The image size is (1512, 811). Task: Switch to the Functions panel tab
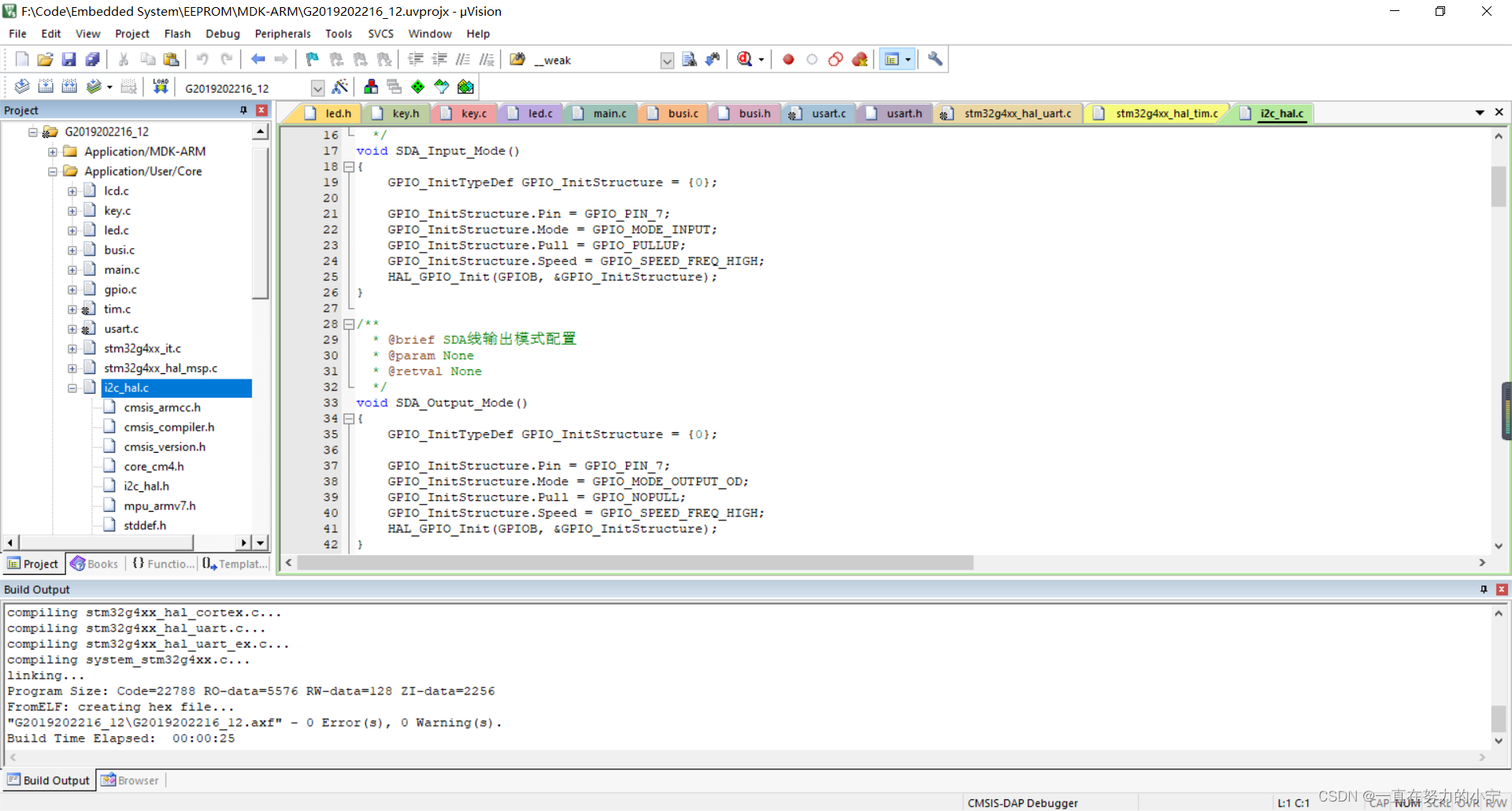coord(163,564)
